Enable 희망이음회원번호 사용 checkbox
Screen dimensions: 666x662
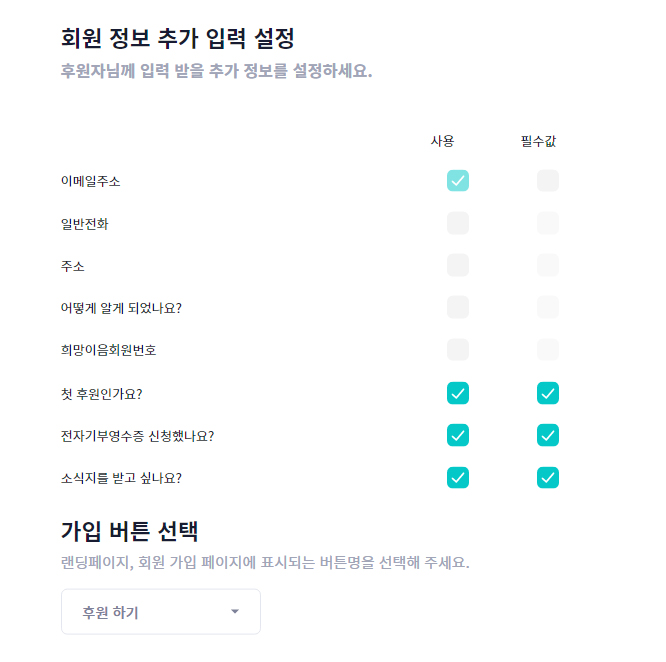458,350
